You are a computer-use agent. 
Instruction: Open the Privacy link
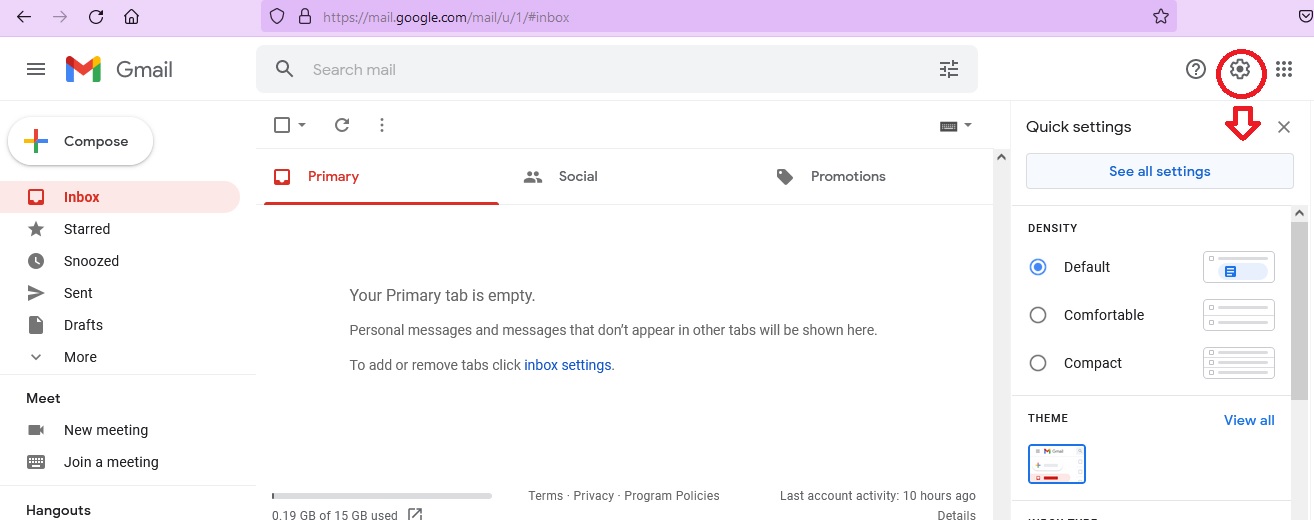tap(594, 495)
